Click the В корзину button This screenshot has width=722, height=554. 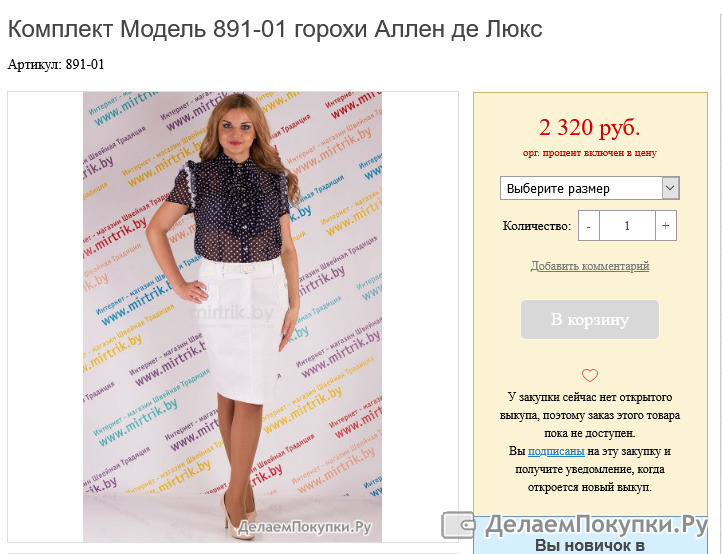590,320
